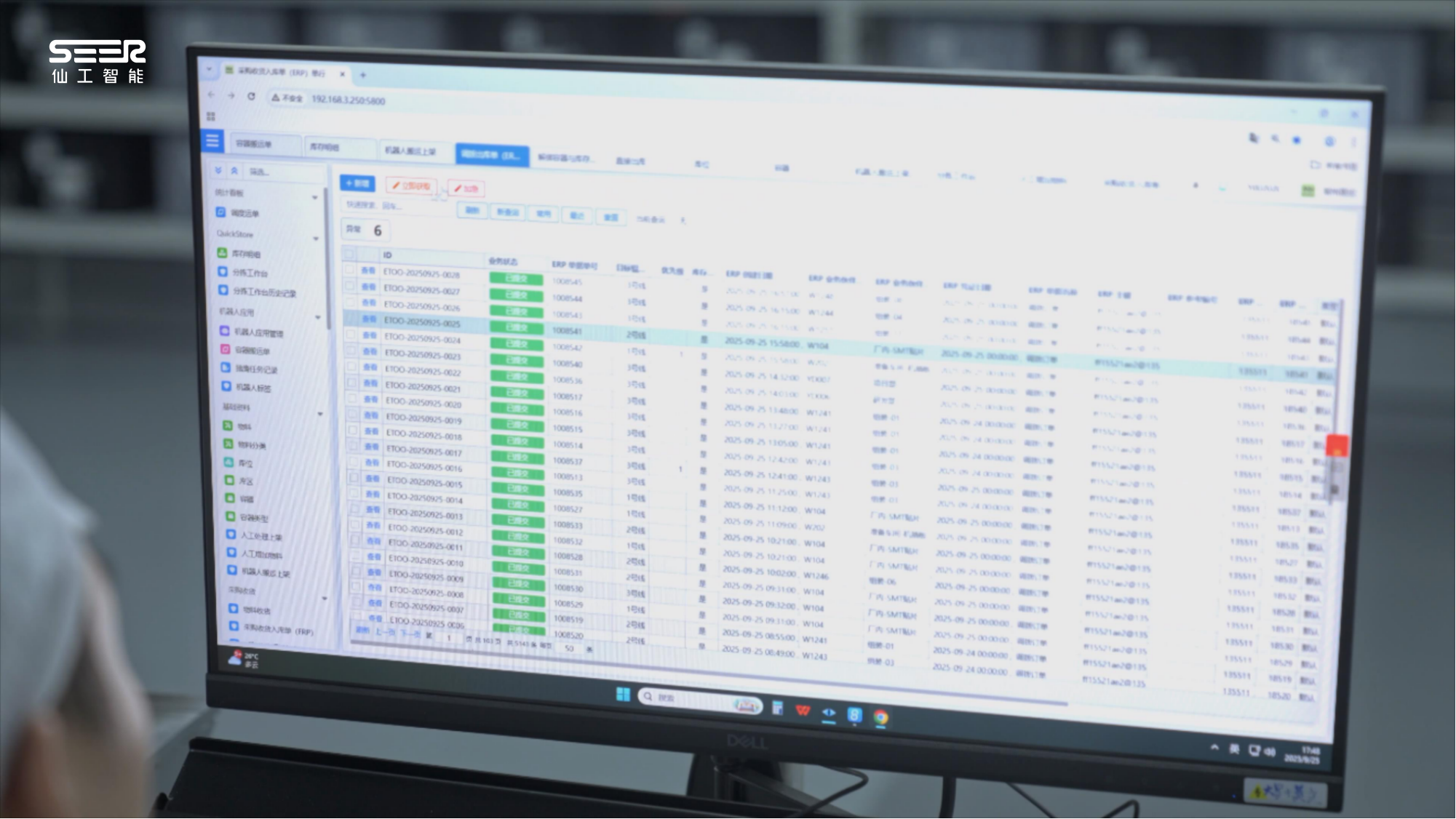Image resolution: width=1456 pixels, height=819 pixels.
Task: Click the Windows Start button
Action: click(x=623, y=695)
